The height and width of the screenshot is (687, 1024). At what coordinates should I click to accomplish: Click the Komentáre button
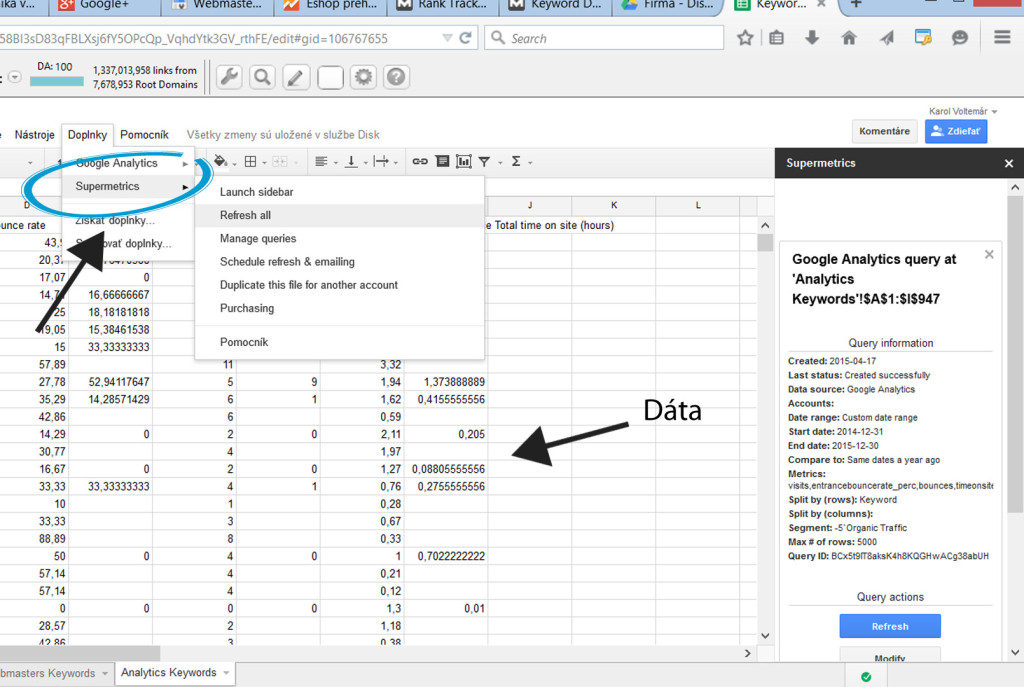(x=884, y=131)
